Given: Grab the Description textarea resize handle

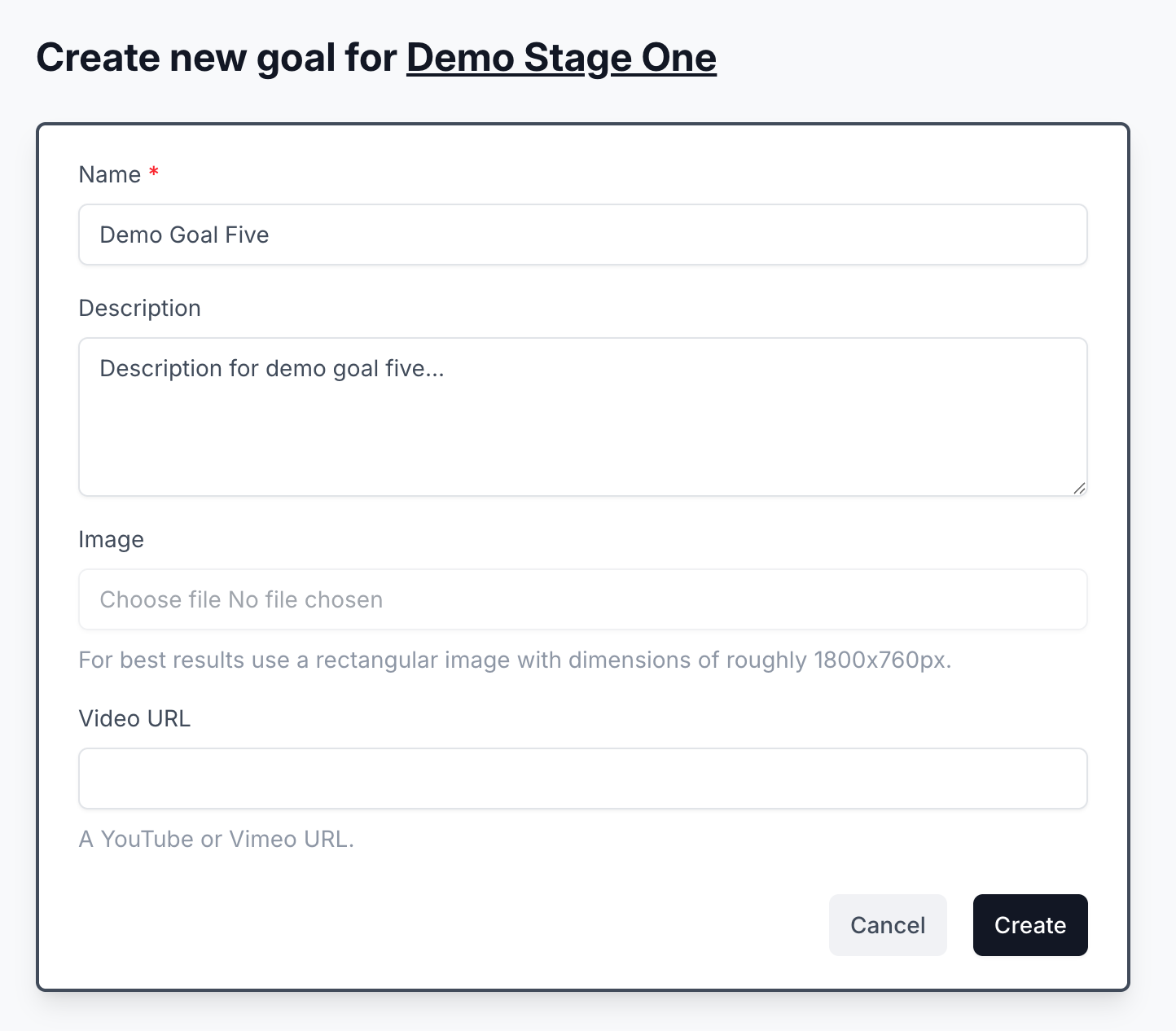Looking at the screenshot, I should tap(1079, 488).
